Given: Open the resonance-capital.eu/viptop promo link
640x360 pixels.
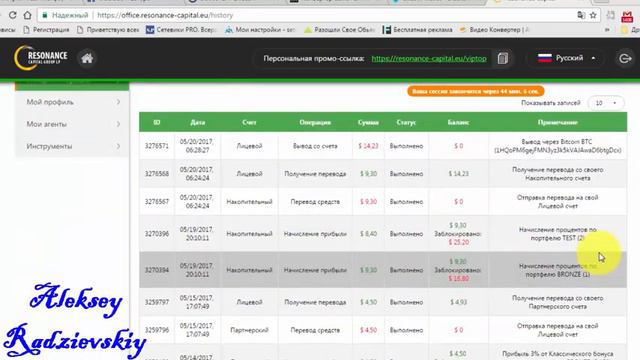Looking at the screenshot, I should (x=429, y=58).
